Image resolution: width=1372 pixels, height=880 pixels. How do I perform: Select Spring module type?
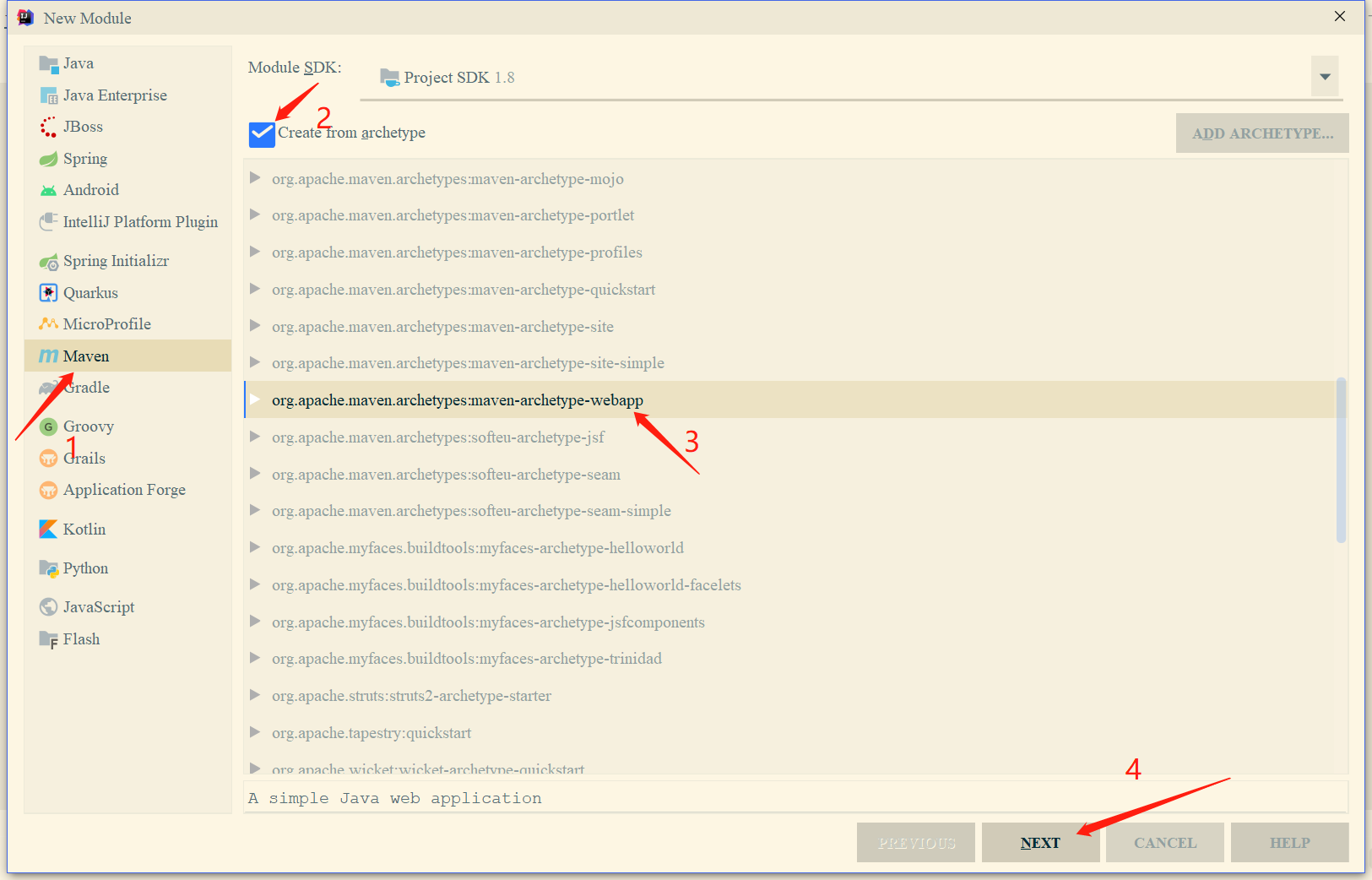tap(128, 159)
